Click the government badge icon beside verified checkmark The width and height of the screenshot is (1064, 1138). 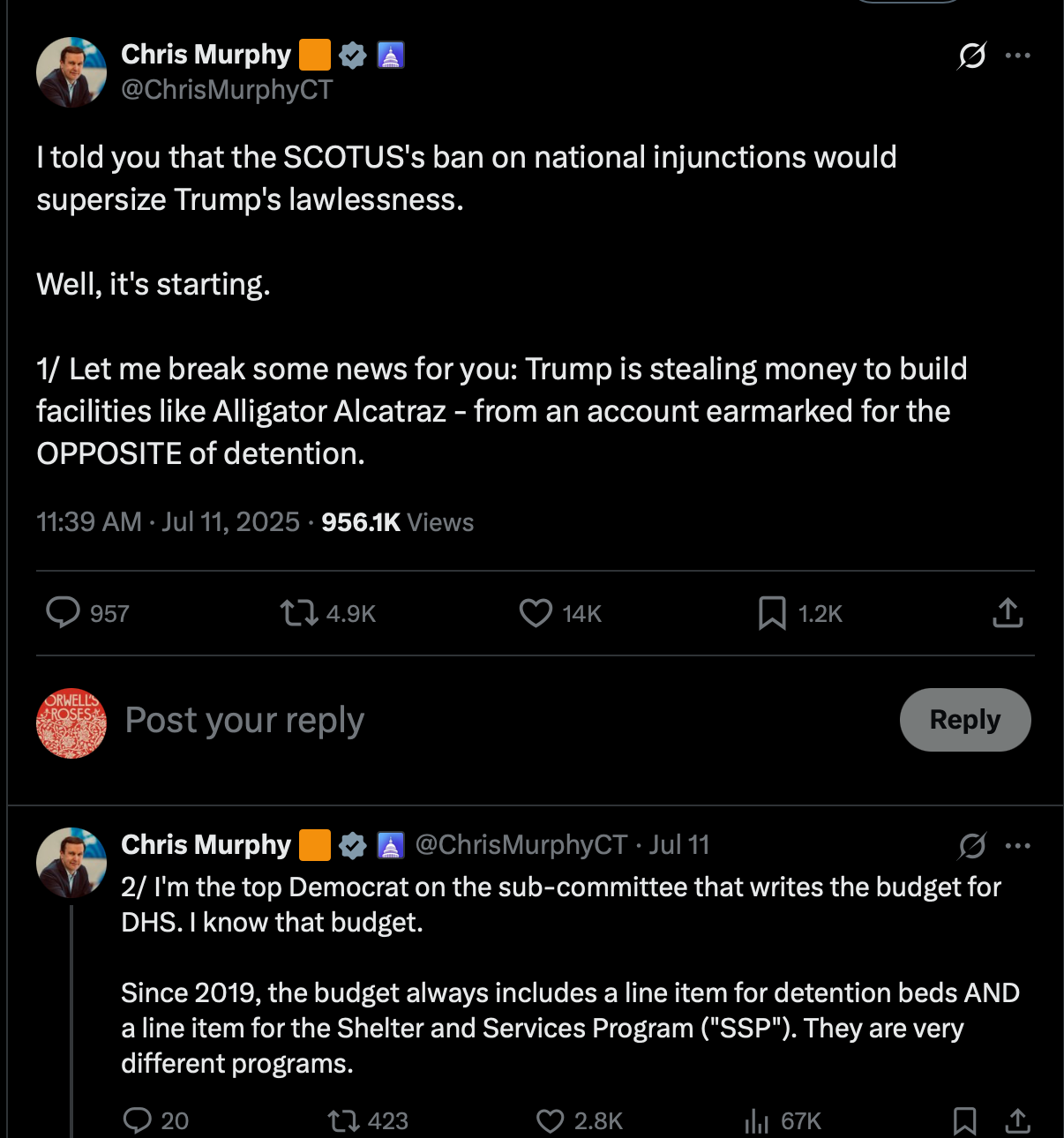click(390, 55)
